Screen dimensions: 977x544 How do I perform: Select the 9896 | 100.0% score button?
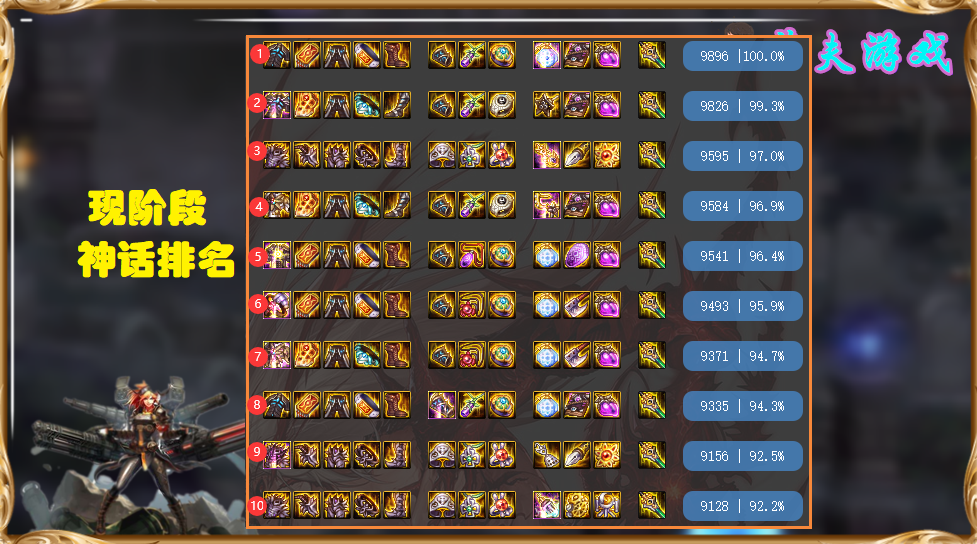pos(742,56)
